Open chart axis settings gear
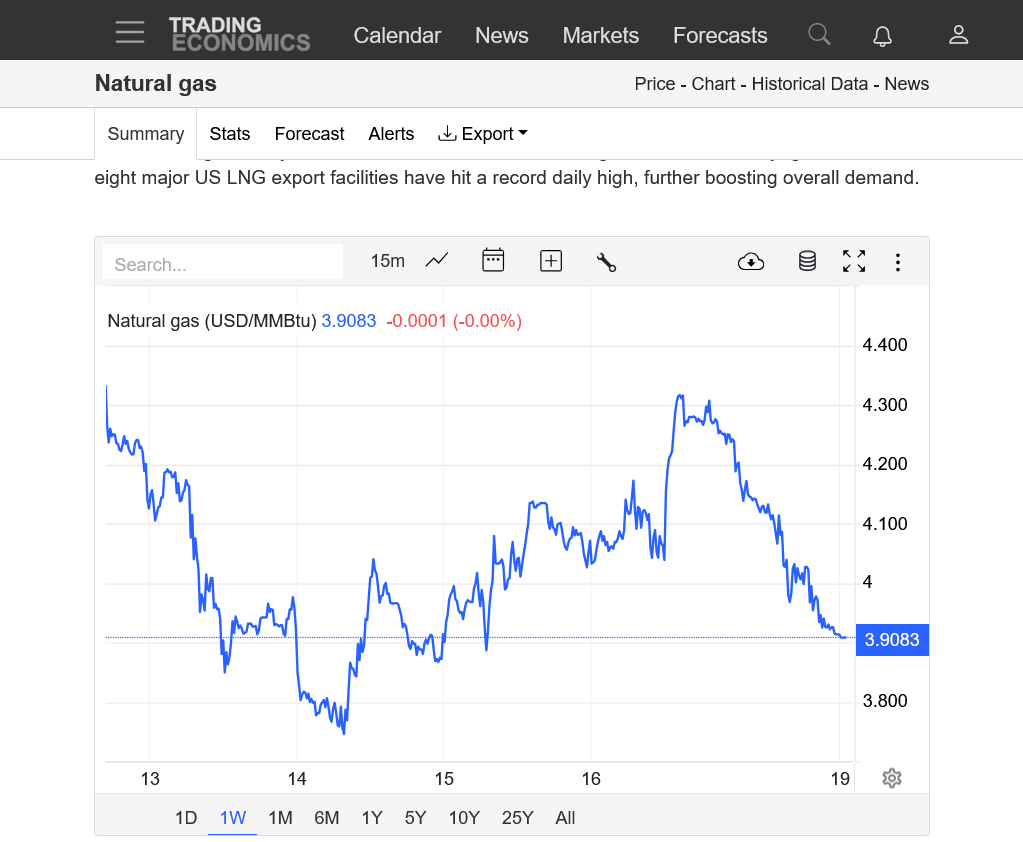 892,778
